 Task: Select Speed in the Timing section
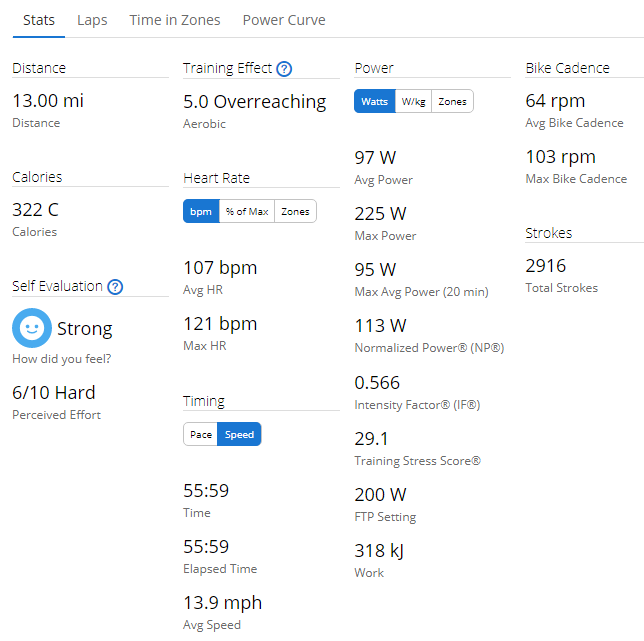(x=239, y=435)
